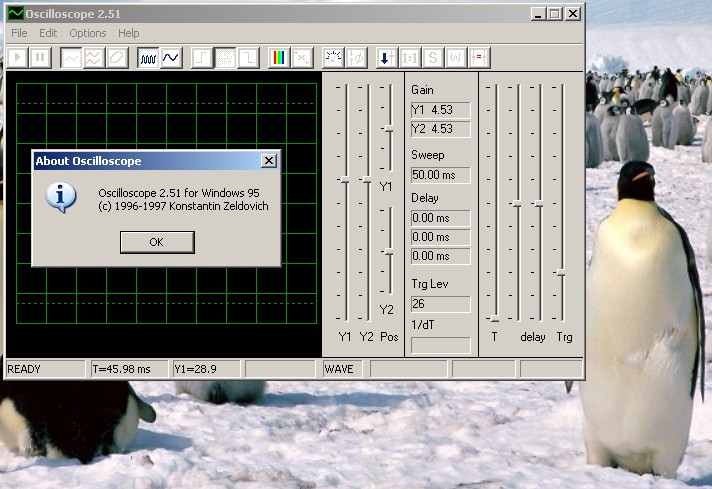Click the Gain label
This screenshot has width=712, height=489.
[x=422, y=90]
